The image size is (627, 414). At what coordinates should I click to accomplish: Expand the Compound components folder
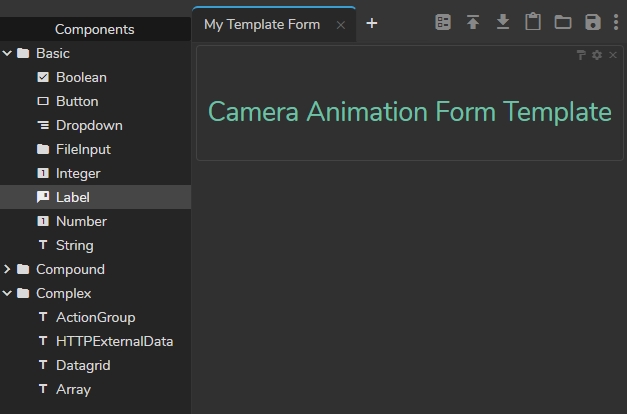[x=8, y=269]
